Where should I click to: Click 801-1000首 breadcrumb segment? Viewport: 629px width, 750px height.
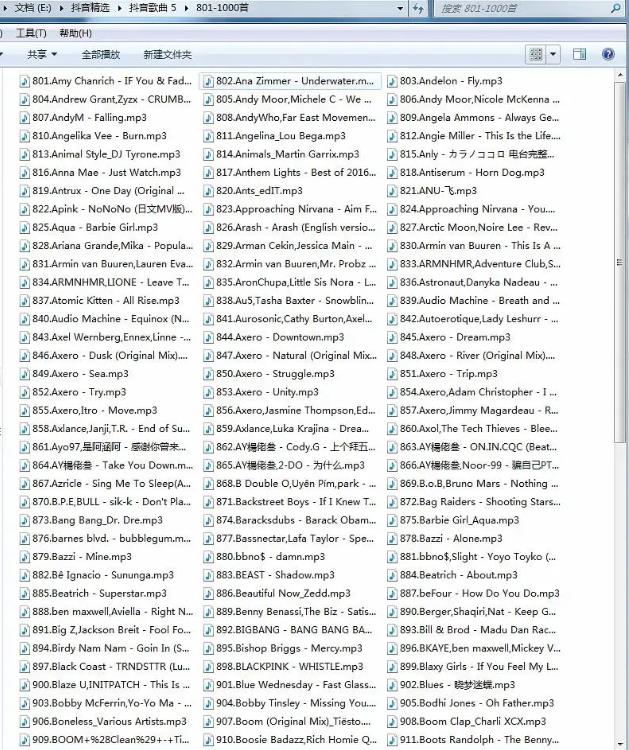222,8
